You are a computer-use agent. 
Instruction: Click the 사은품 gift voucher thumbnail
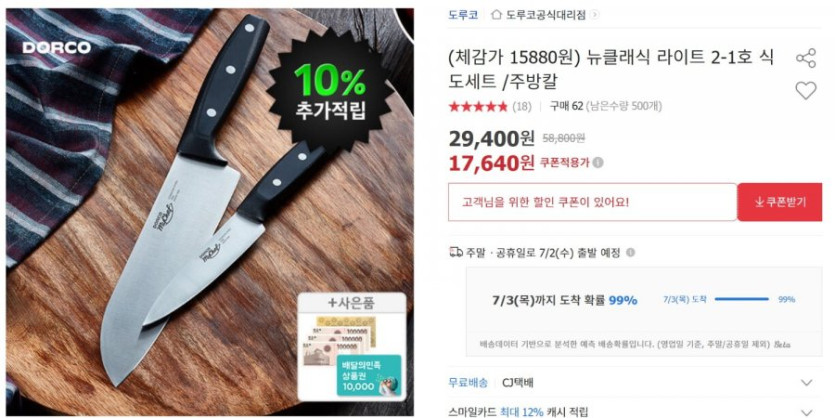351,347
